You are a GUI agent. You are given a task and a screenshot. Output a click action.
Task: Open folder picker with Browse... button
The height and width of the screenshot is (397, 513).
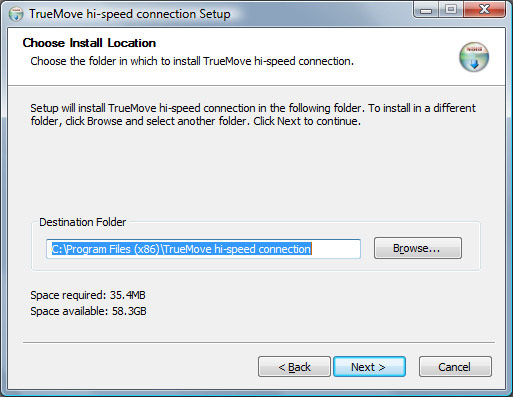click(x=418, y=248)
